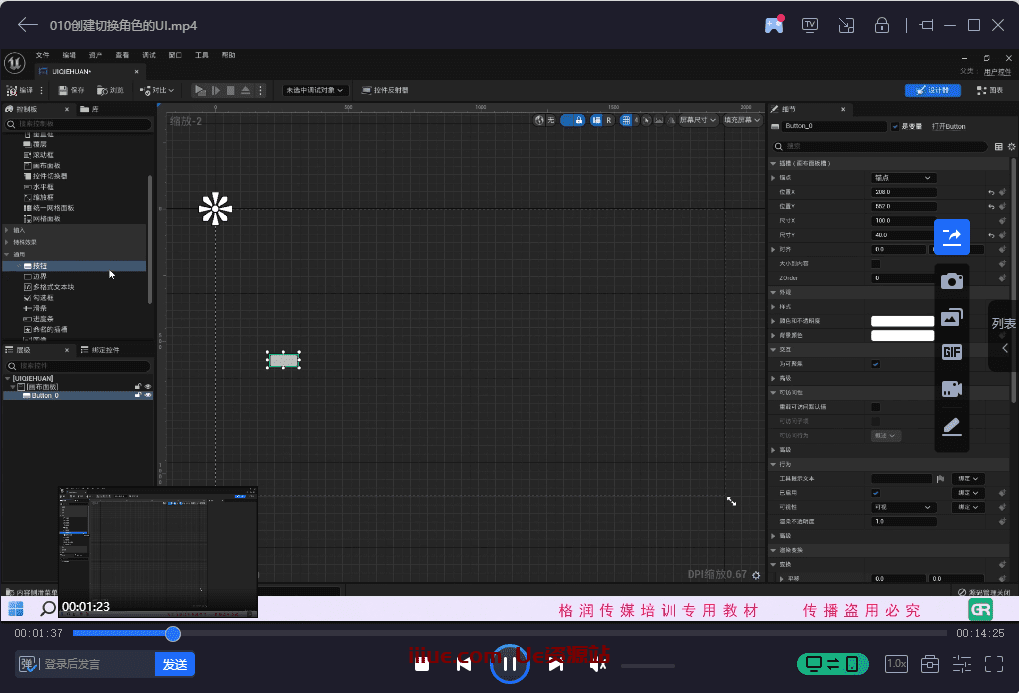The height and width of the screenshot is (693, 1019).
Task: Click the details panel settings gear
Action: click(1011, 146)
